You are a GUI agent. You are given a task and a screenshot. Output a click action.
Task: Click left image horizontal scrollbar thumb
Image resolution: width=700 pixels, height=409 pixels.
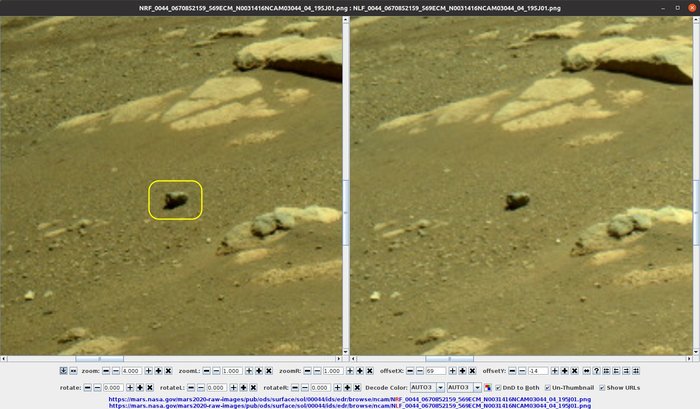99,359
